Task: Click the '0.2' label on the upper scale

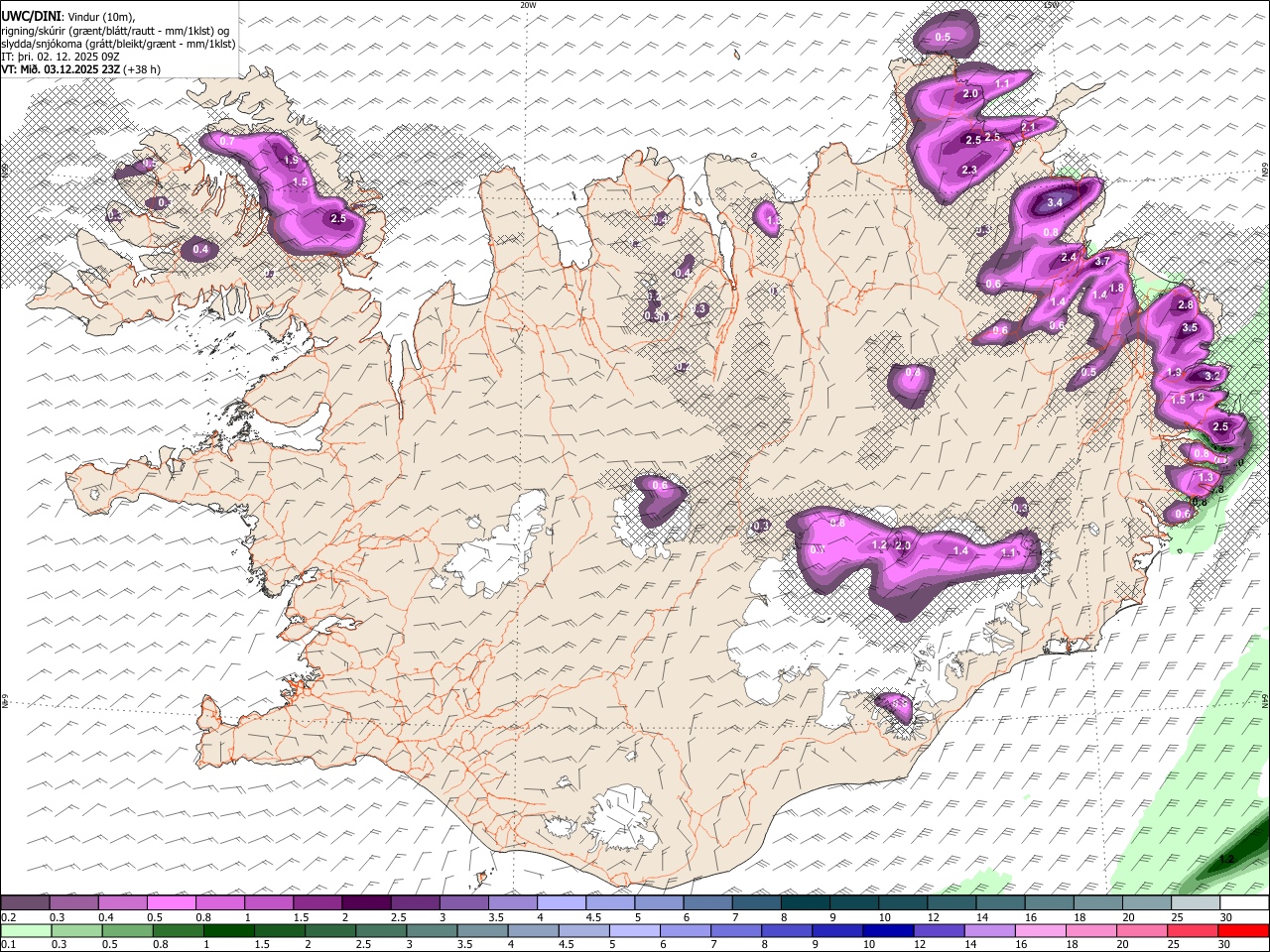Action: pos(8,917)
